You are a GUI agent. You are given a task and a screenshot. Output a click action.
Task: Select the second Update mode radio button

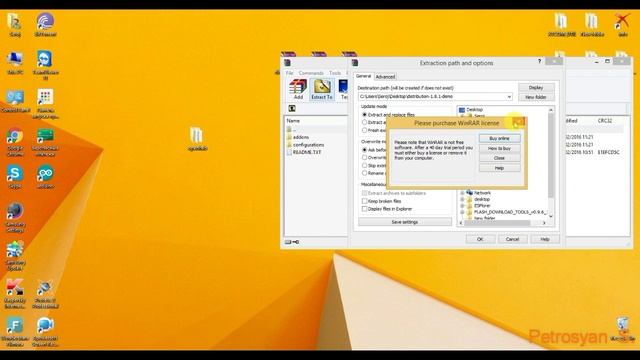[364, 122]
